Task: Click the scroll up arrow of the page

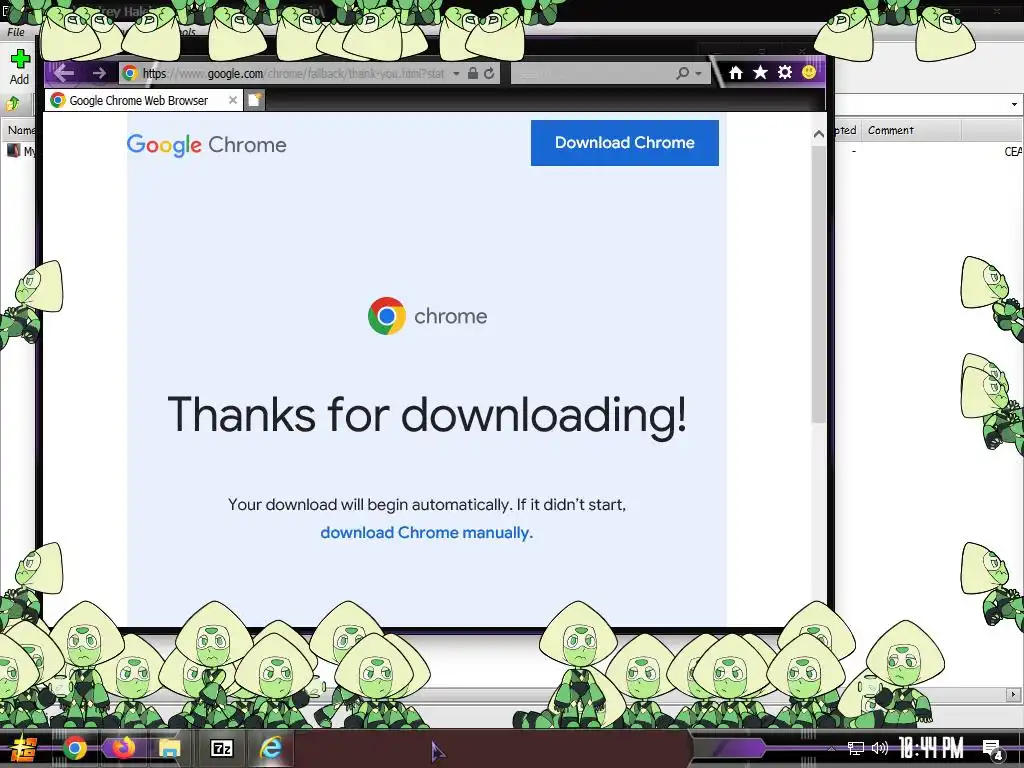Action: [x=818, y=134]
